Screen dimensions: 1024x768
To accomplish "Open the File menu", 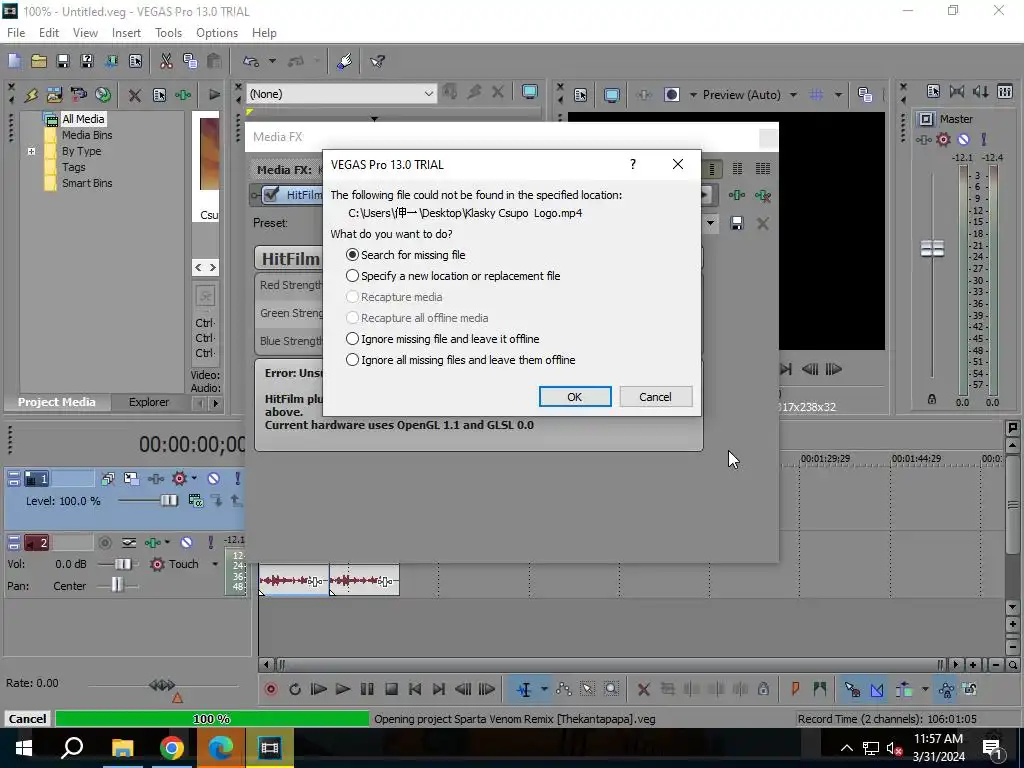I will pos(16,33).
